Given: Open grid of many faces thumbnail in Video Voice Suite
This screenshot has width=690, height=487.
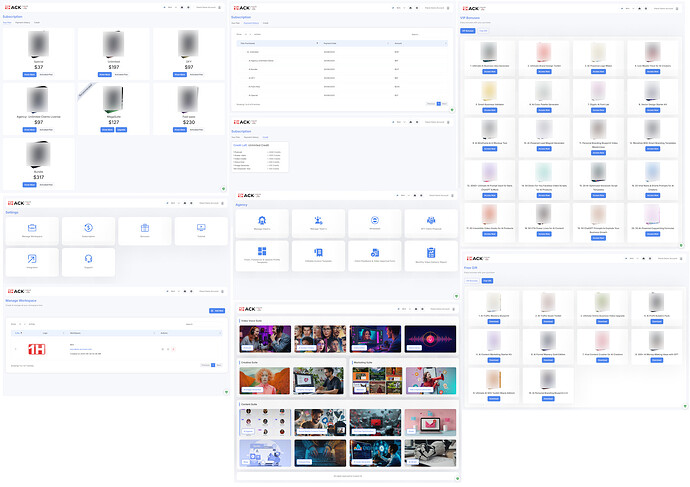Looking at the screenshot, I should [x=320, y=339].
